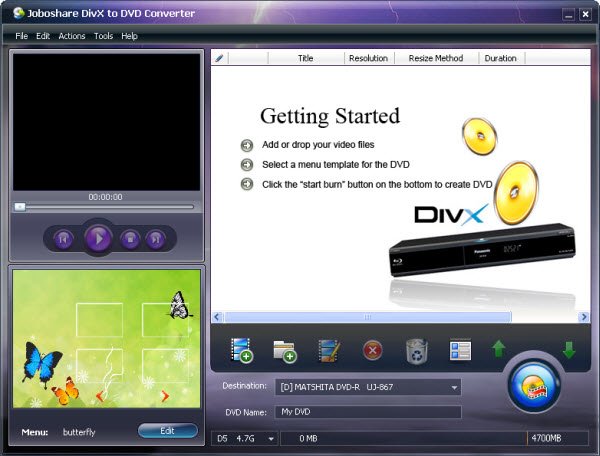The image size is (600, 456).
Task: Click the recycle bin clear-all icon
Action: [417, 351]
